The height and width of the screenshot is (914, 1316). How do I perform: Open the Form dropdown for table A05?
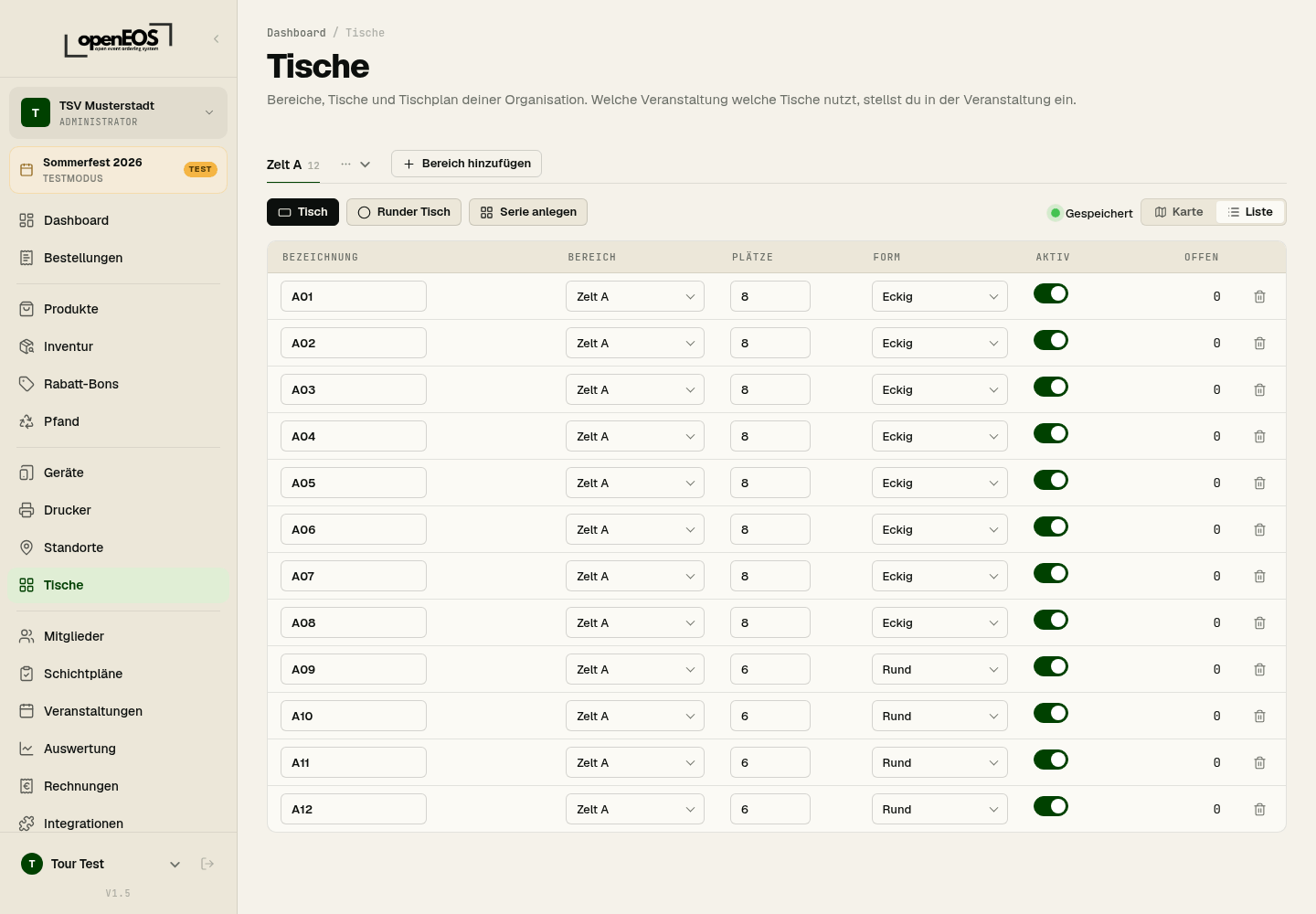939,483
